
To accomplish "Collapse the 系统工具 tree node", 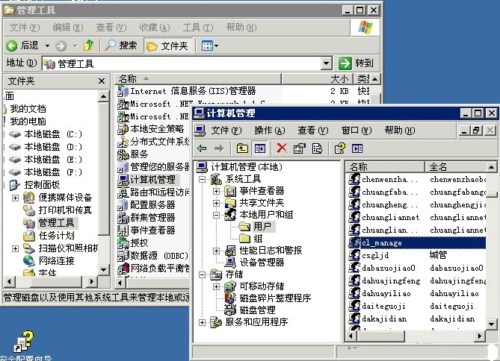I will click(x=202, y=179).
